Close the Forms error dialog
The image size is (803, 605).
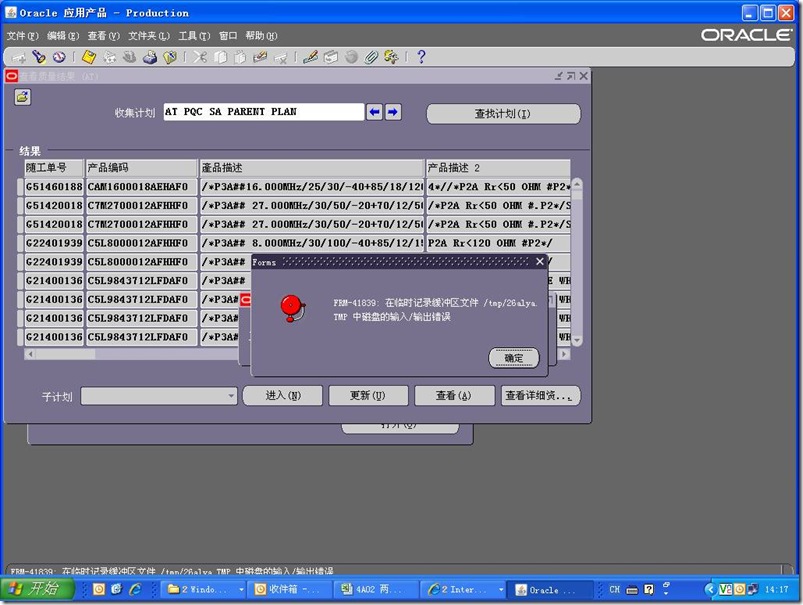[540, 262]
